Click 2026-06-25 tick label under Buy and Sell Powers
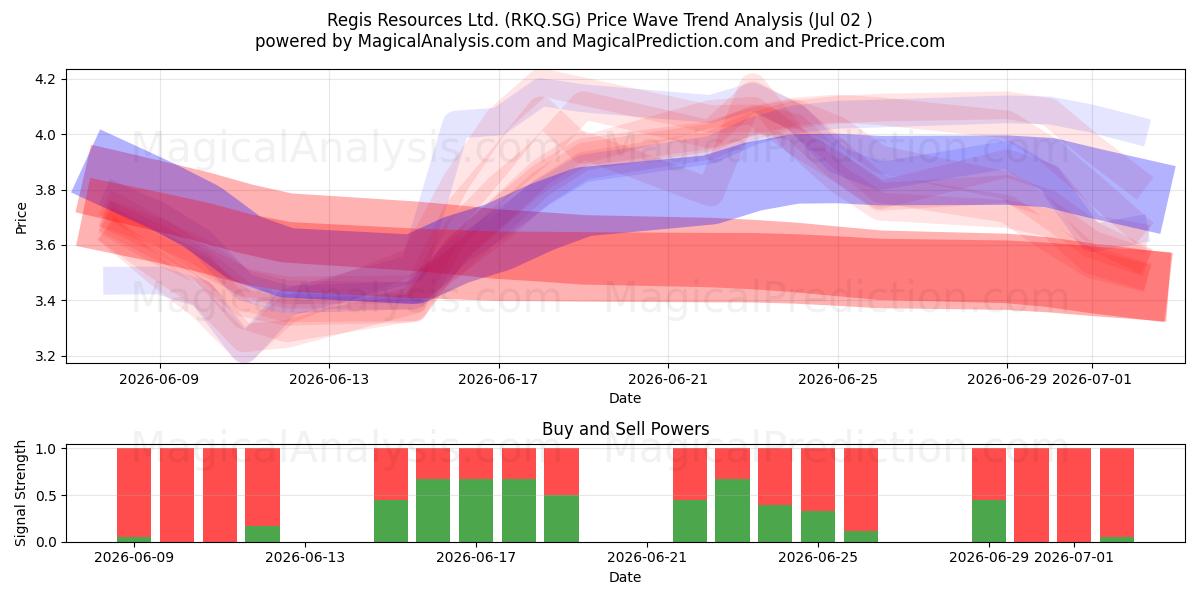Screen dimensions: 1200x600 818,558
